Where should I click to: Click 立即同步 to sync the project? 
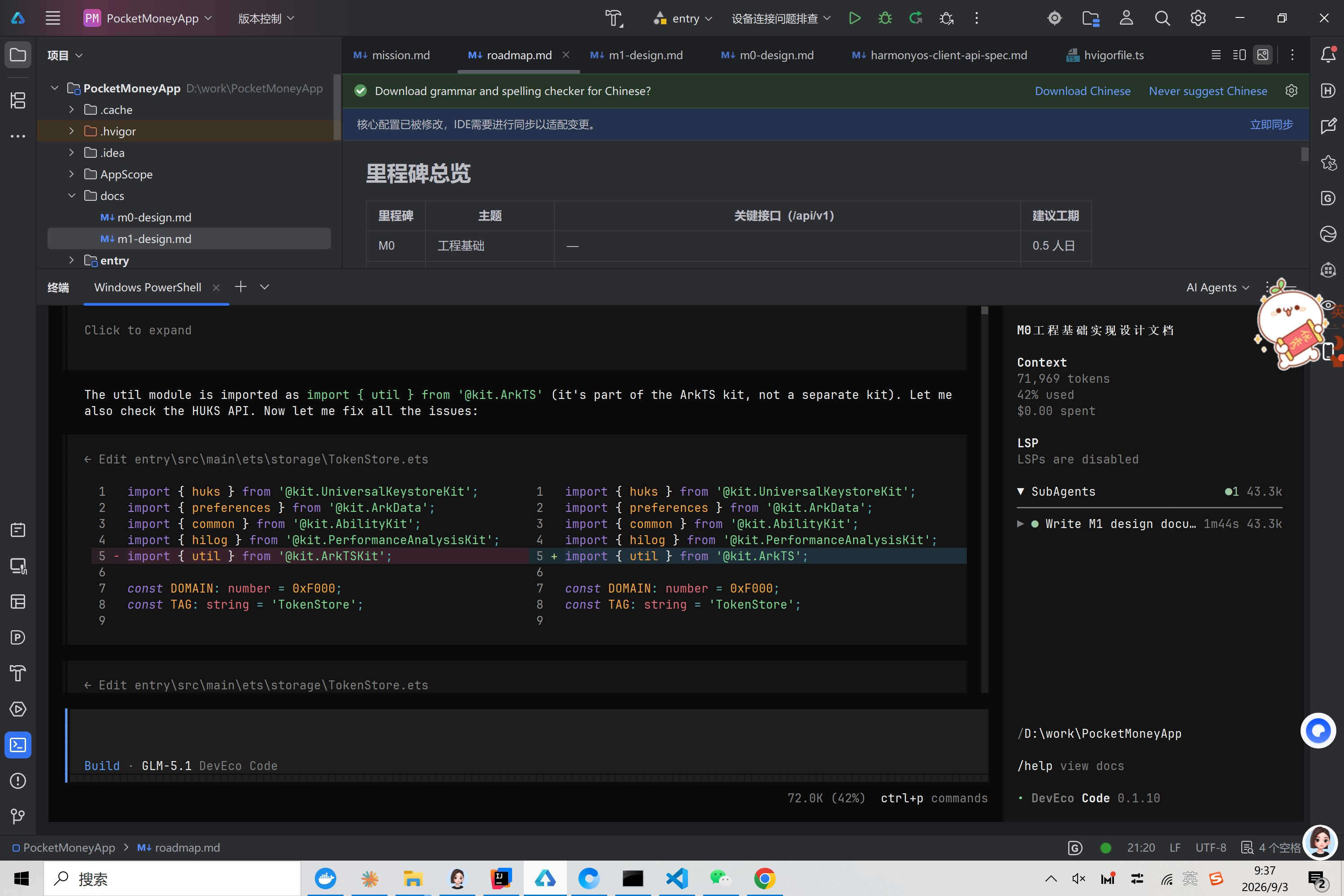point(1271,125)
